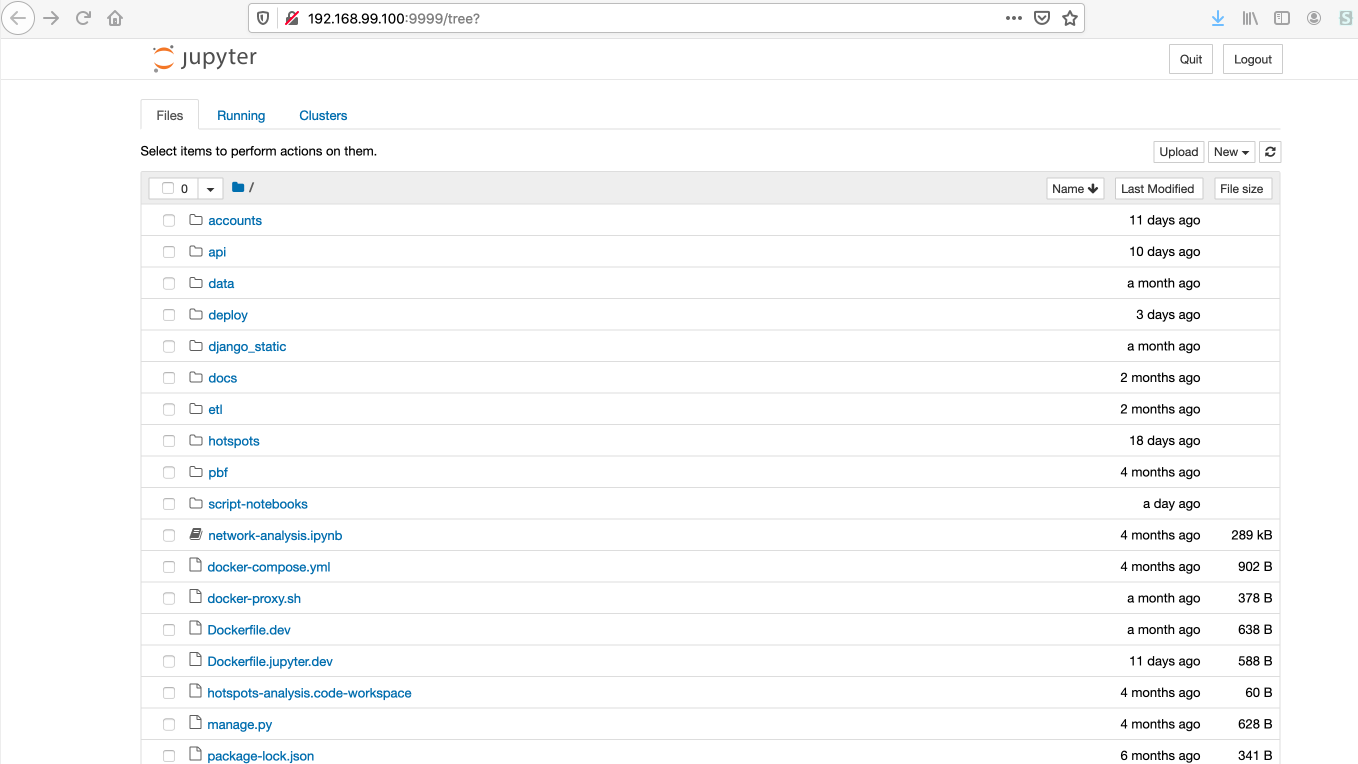Open the script-notebooks folder link
Image resolution: width=1358 pixels, height=764 pixels.
point(257,503)
